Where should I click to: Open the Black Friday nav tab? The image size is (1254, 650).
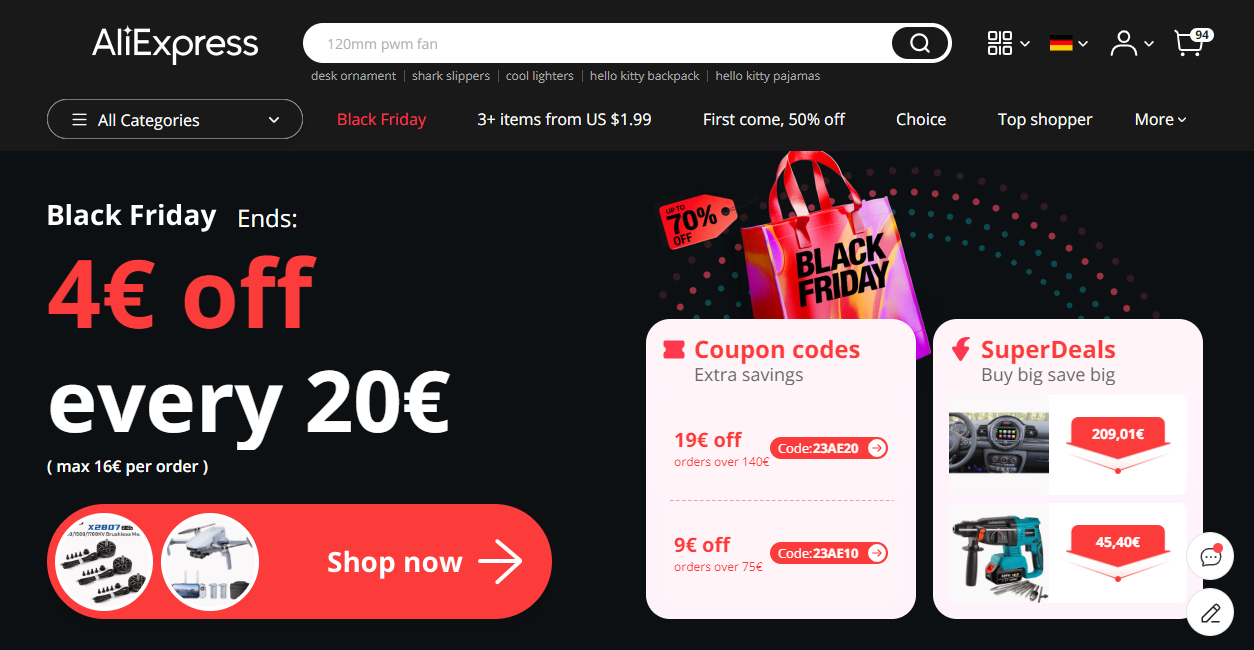pyautogui.click(x=381, y=119)
